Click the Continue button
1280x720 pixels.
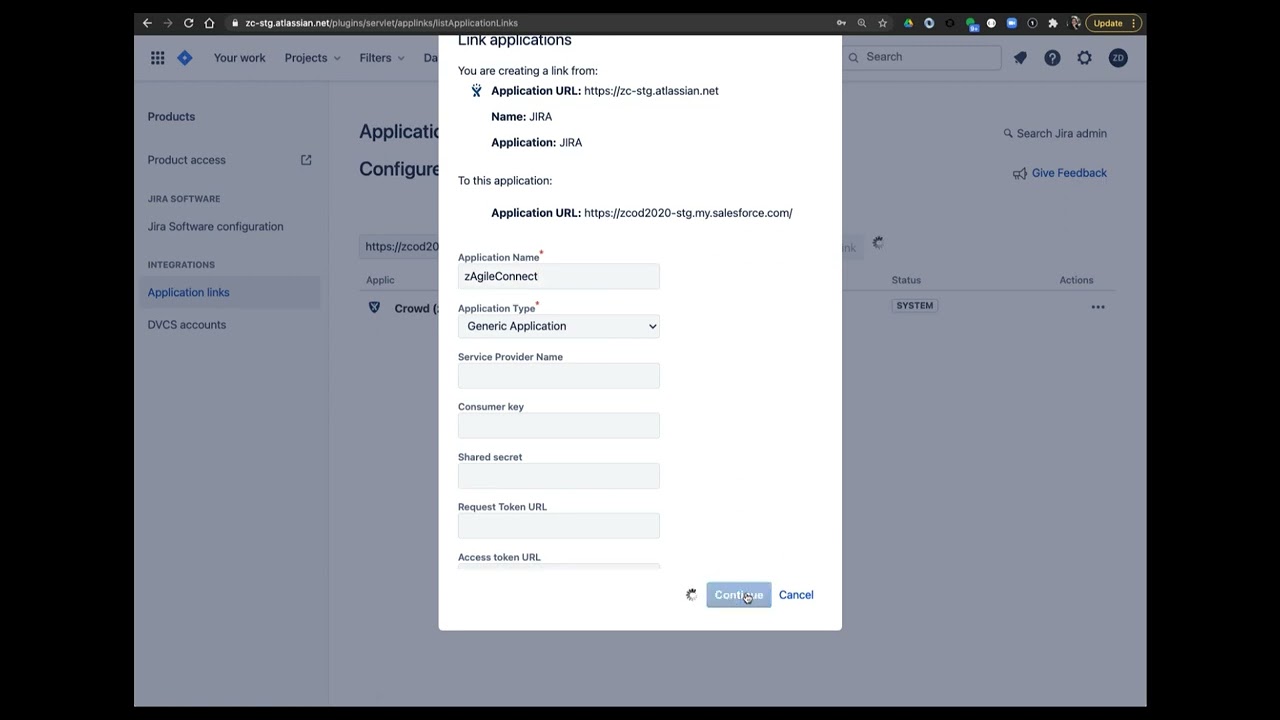738,595
